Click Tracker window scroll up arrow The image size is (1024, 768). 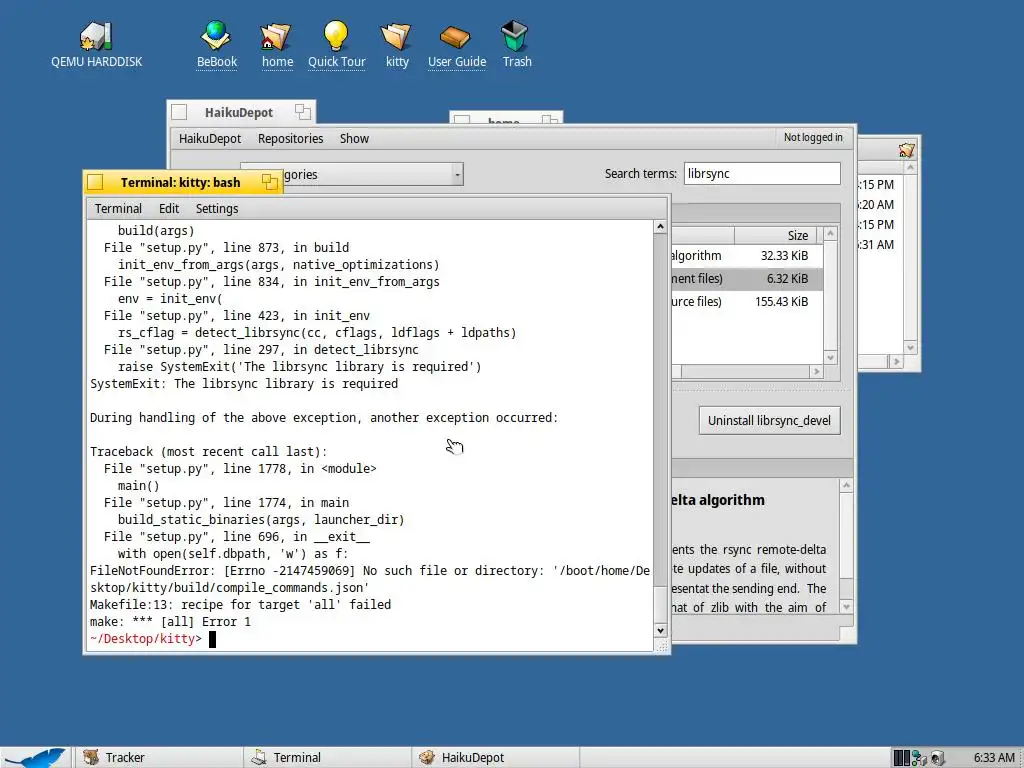pyautogui.click(x=910, y=168)
